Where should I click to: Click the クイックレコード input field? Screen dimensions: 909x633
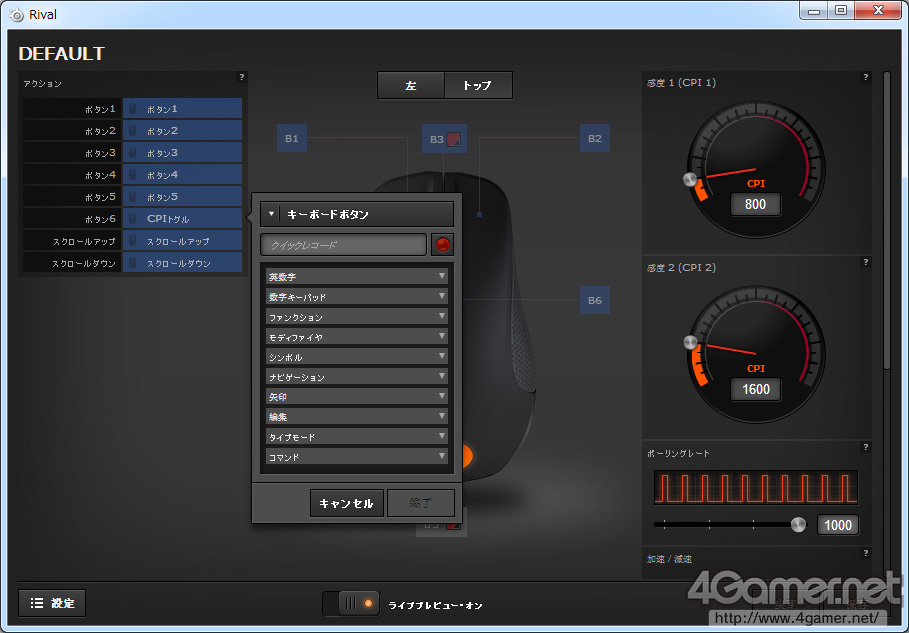[344, 245]
